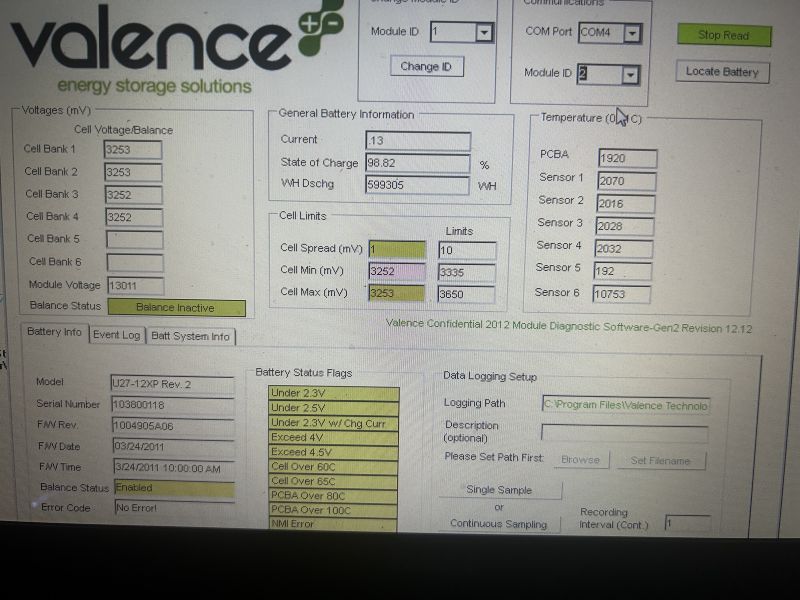Screen dimensions: 800x600
Task: Click the Cell Bank 4 voltage field
Action: (134, 217)
